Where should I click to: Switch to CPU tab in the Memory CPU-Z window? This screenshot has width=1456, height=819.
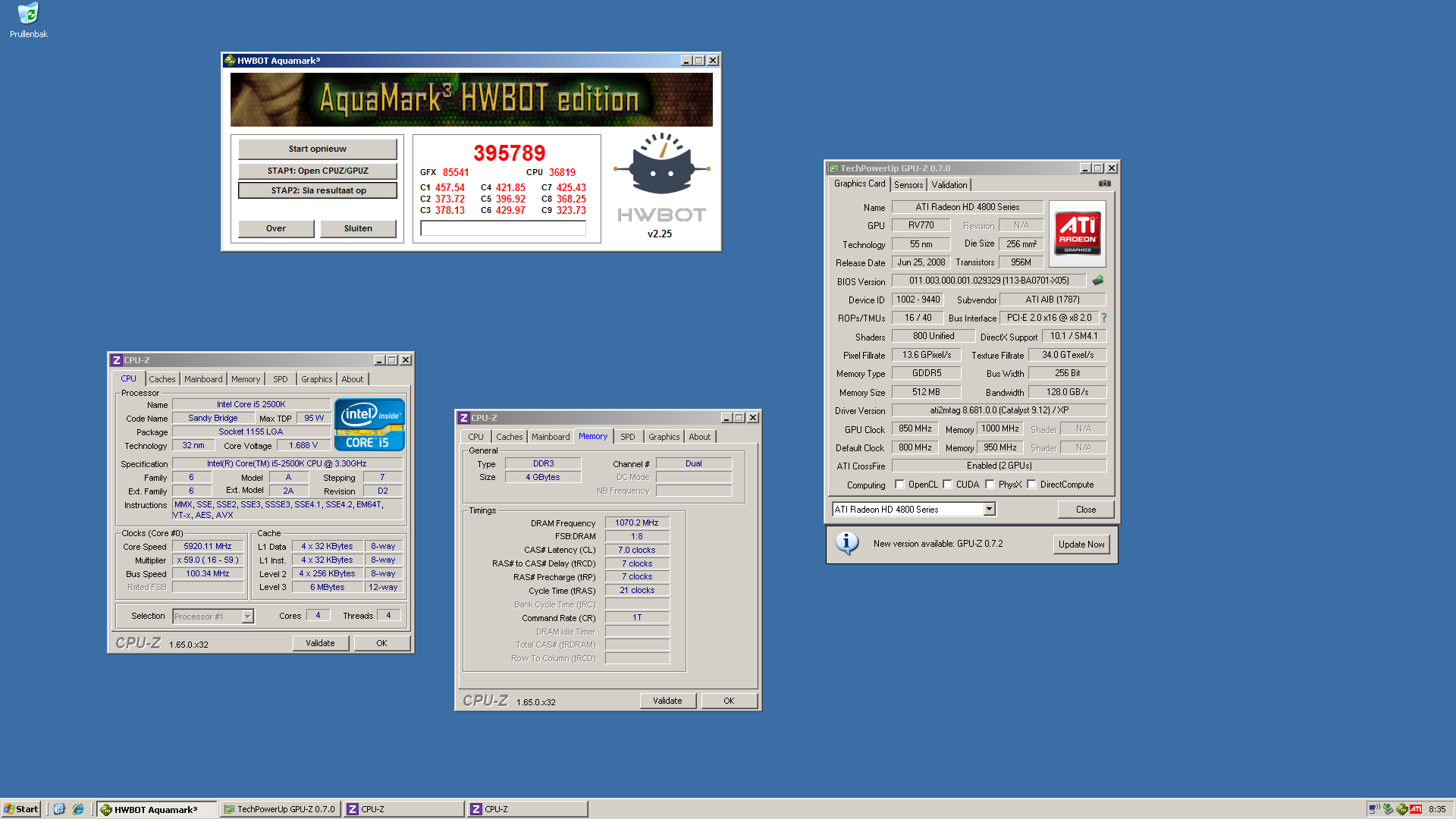[x=475, y=437]
